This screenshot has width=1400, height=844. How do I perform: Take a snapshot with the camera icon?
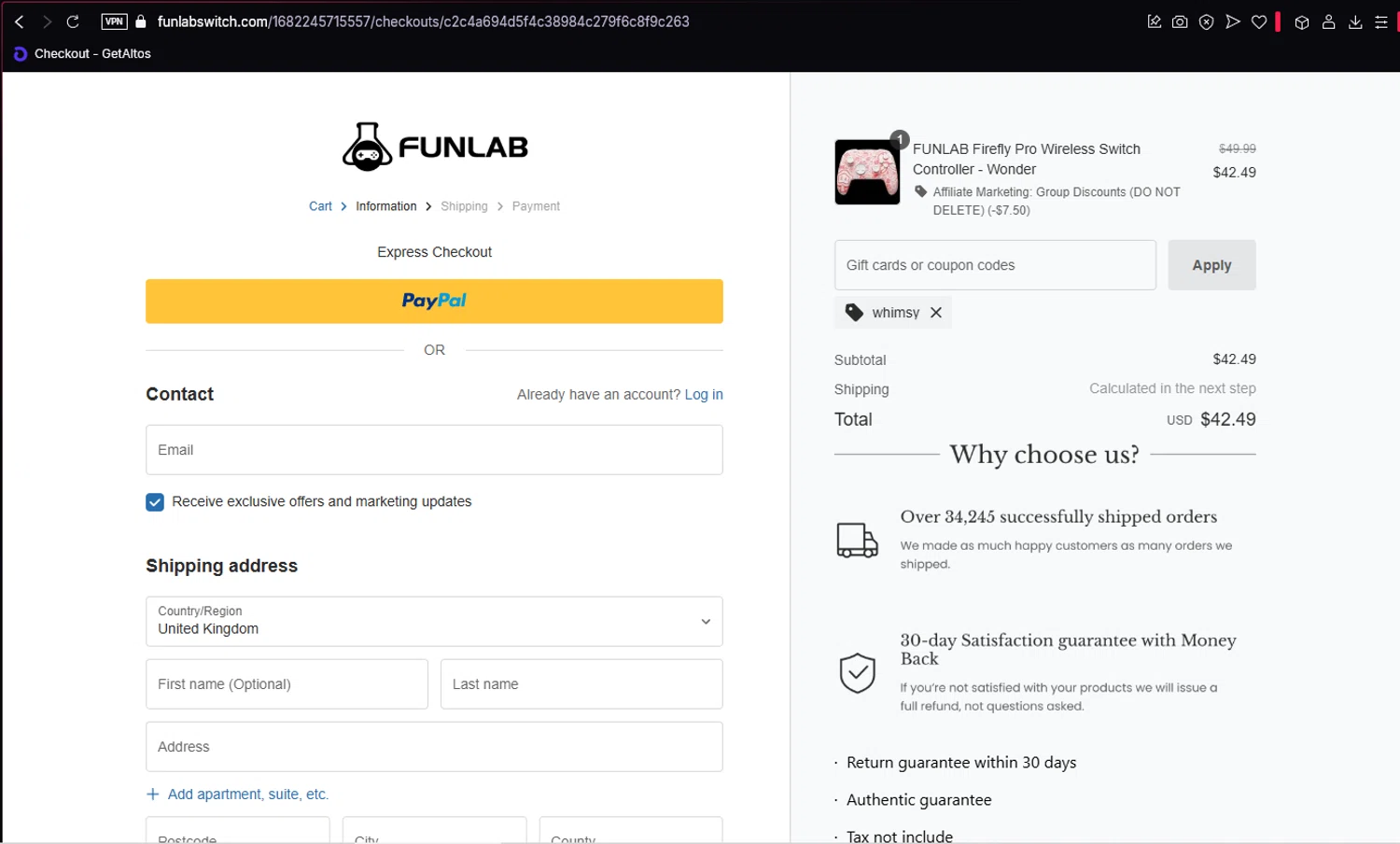click(x=1180, y=21)
